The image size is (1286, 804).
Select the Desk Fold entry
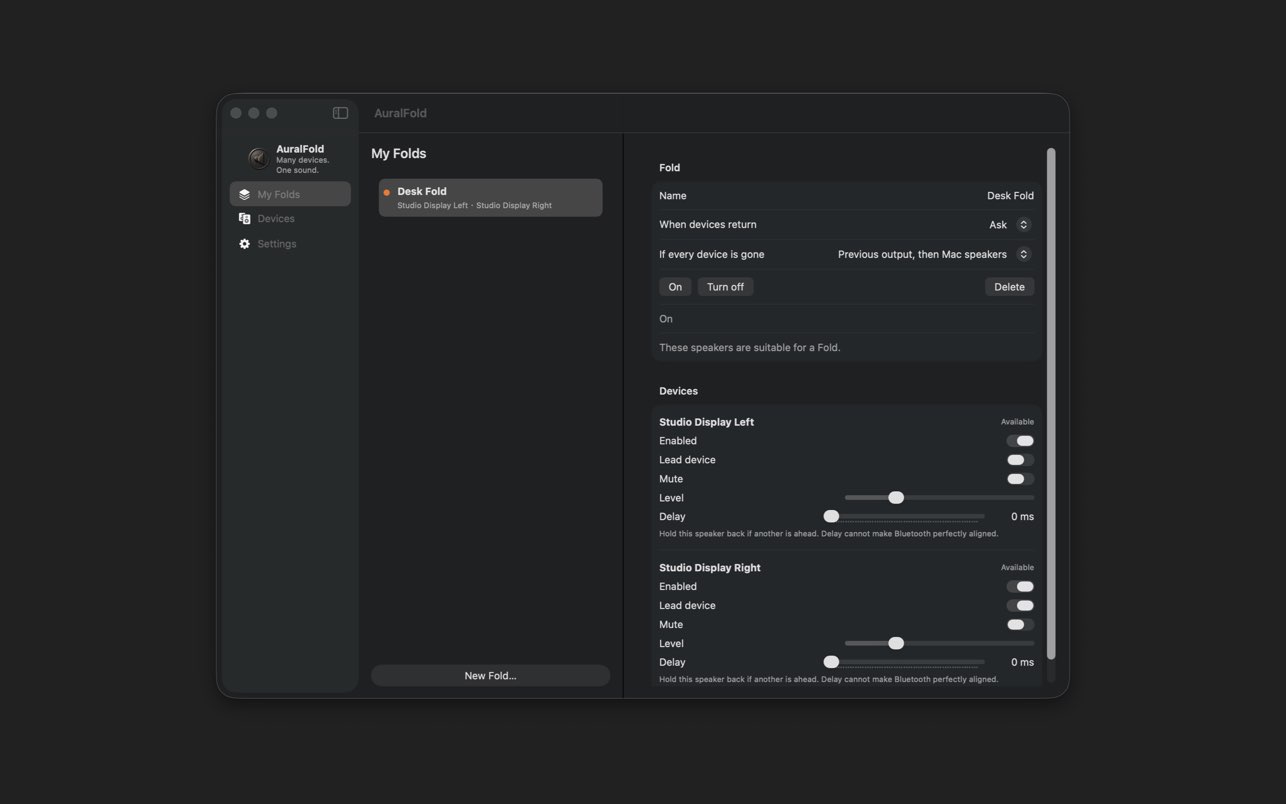pyautogui.click(x=490, y=197)
